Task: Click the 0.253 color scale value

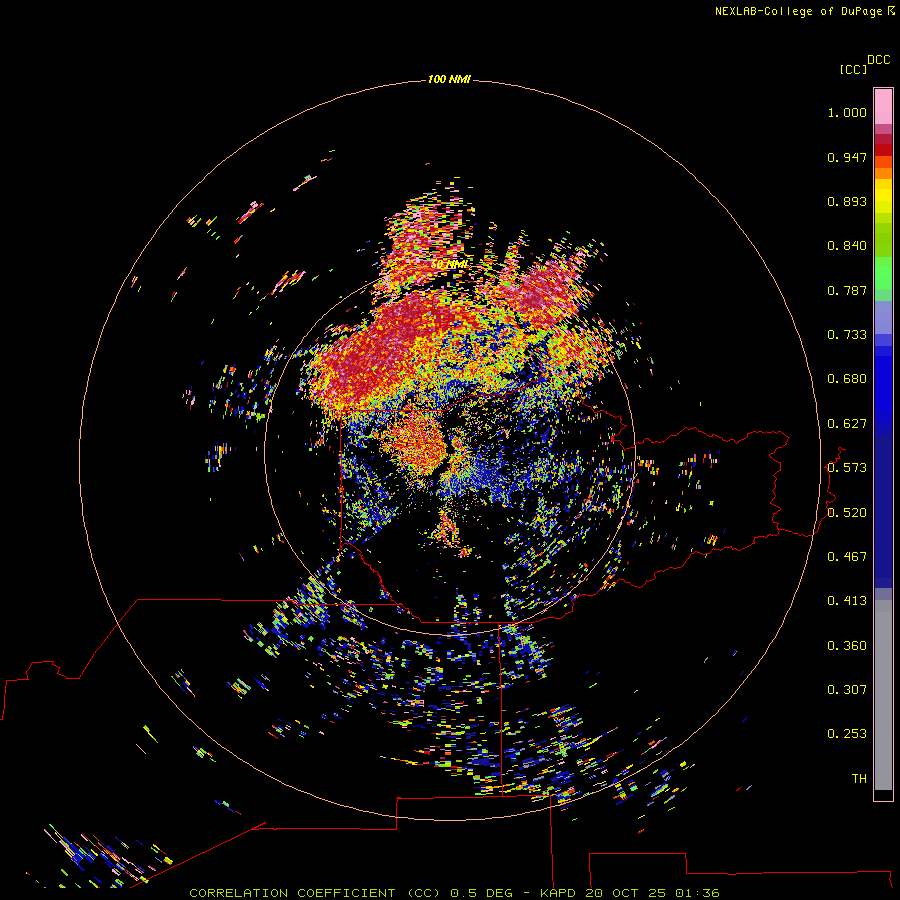Action: coord(847,734)
